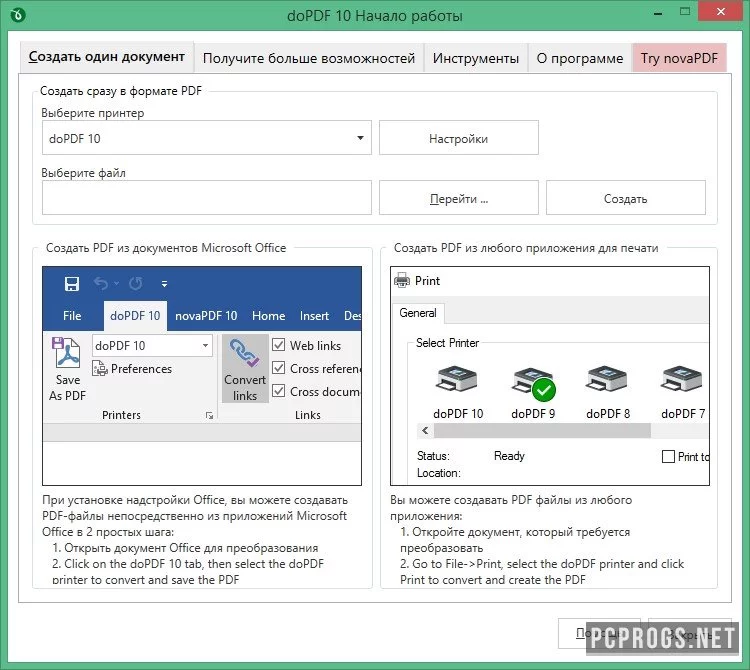The image size is (750, 670).
Task: Toggle the Cross references checkbox
Action: coord(278,368)
